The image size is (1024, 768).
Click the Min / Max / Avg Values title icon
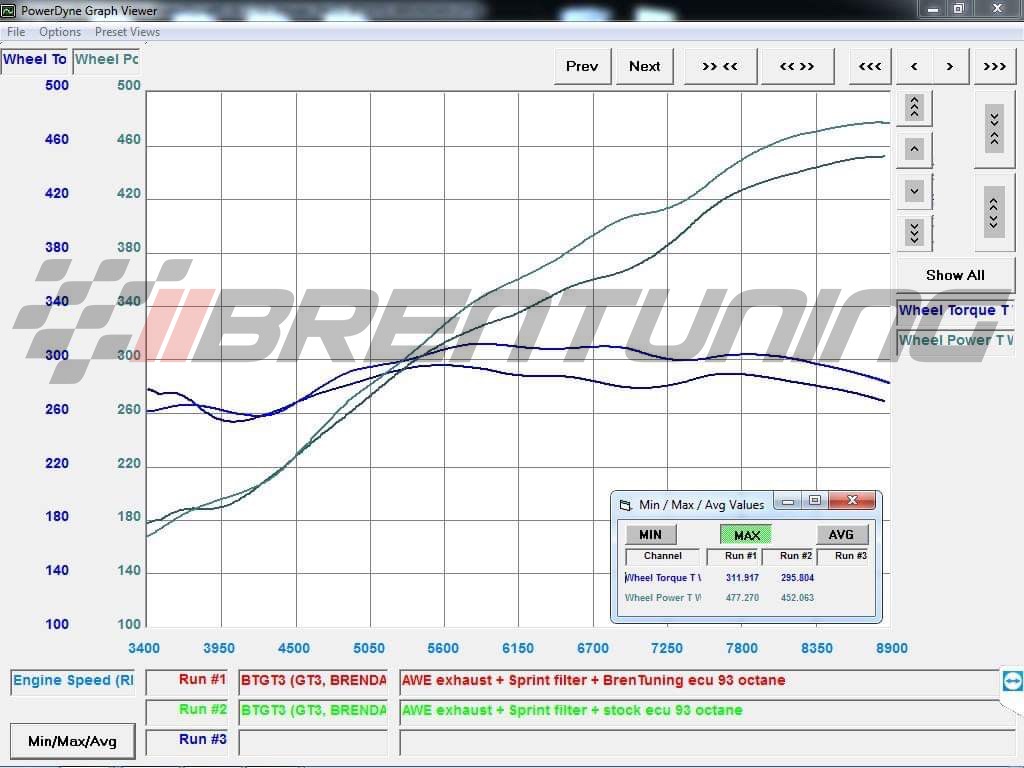coord(626,505)
